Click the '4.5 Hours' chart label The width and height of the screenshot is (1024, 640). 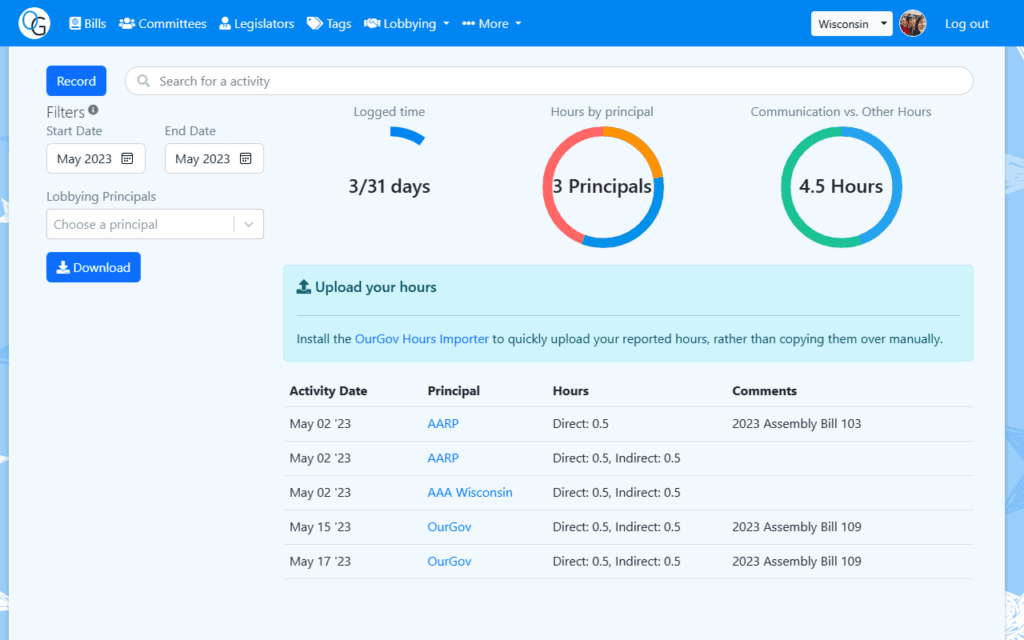(841, 187)
